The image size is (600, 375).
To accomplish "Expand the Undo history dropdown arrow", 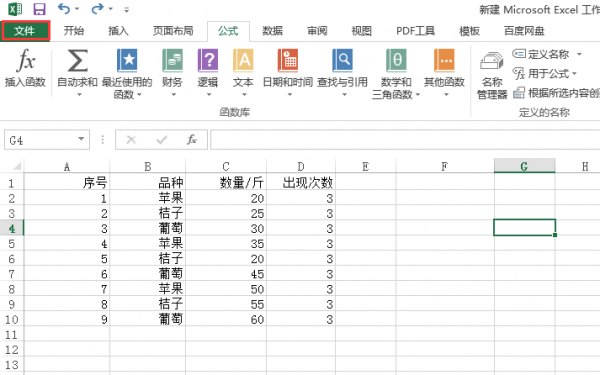I will 77,9.
